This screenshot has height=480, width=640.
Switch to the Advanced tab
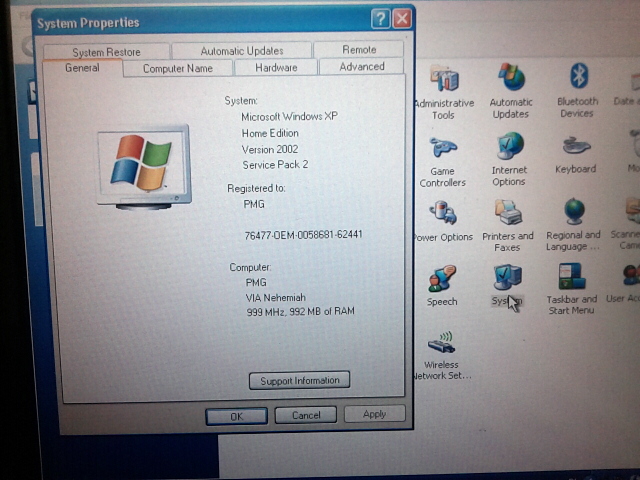(362, 67)
